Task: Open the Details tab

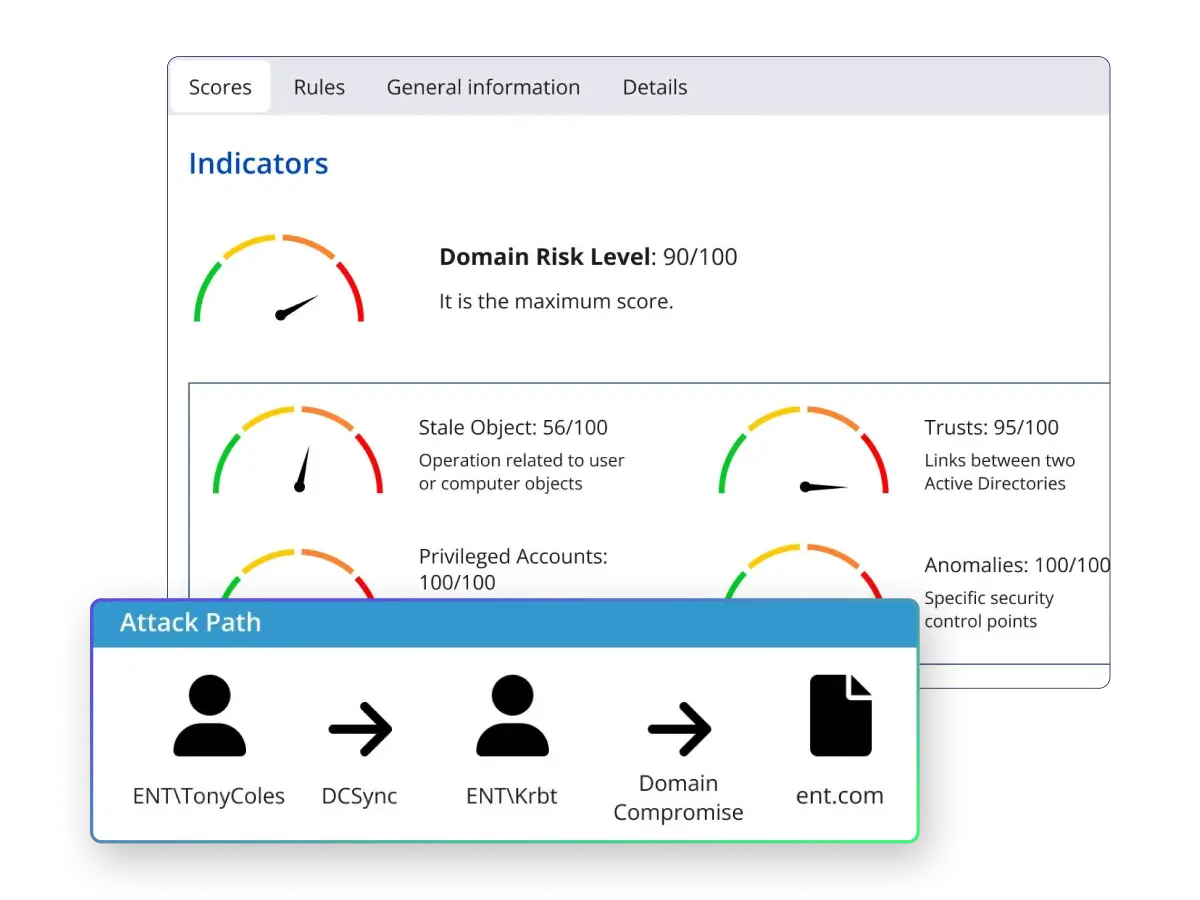Action: click(655, 87)
